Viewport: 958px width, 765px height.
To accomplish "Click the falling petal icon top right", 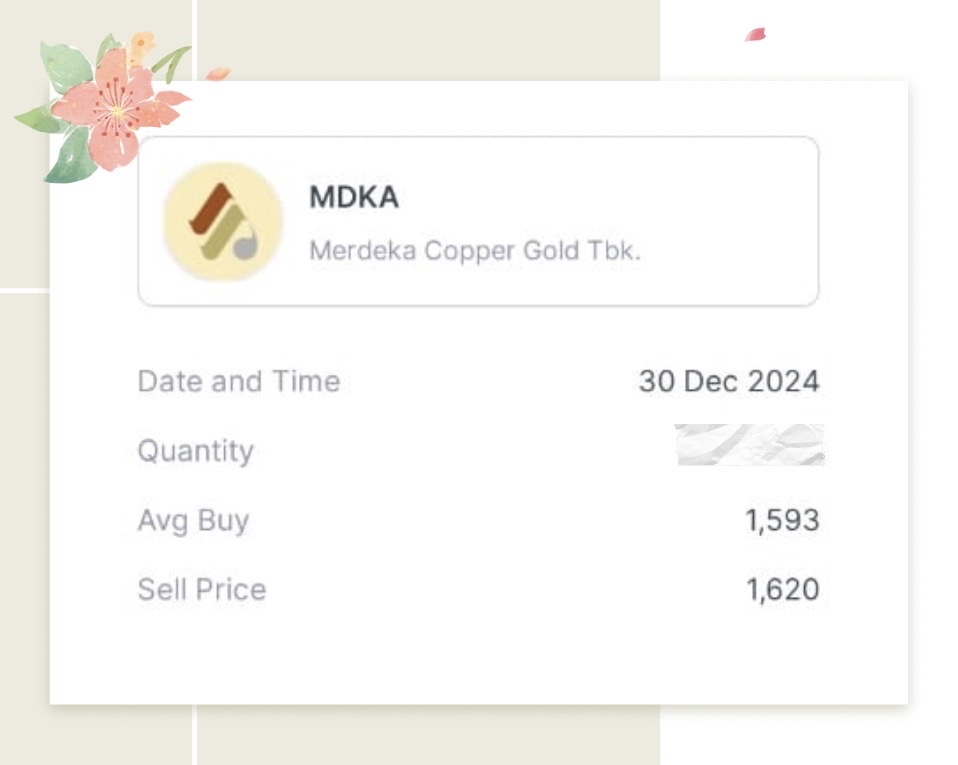I will (757, 32).
